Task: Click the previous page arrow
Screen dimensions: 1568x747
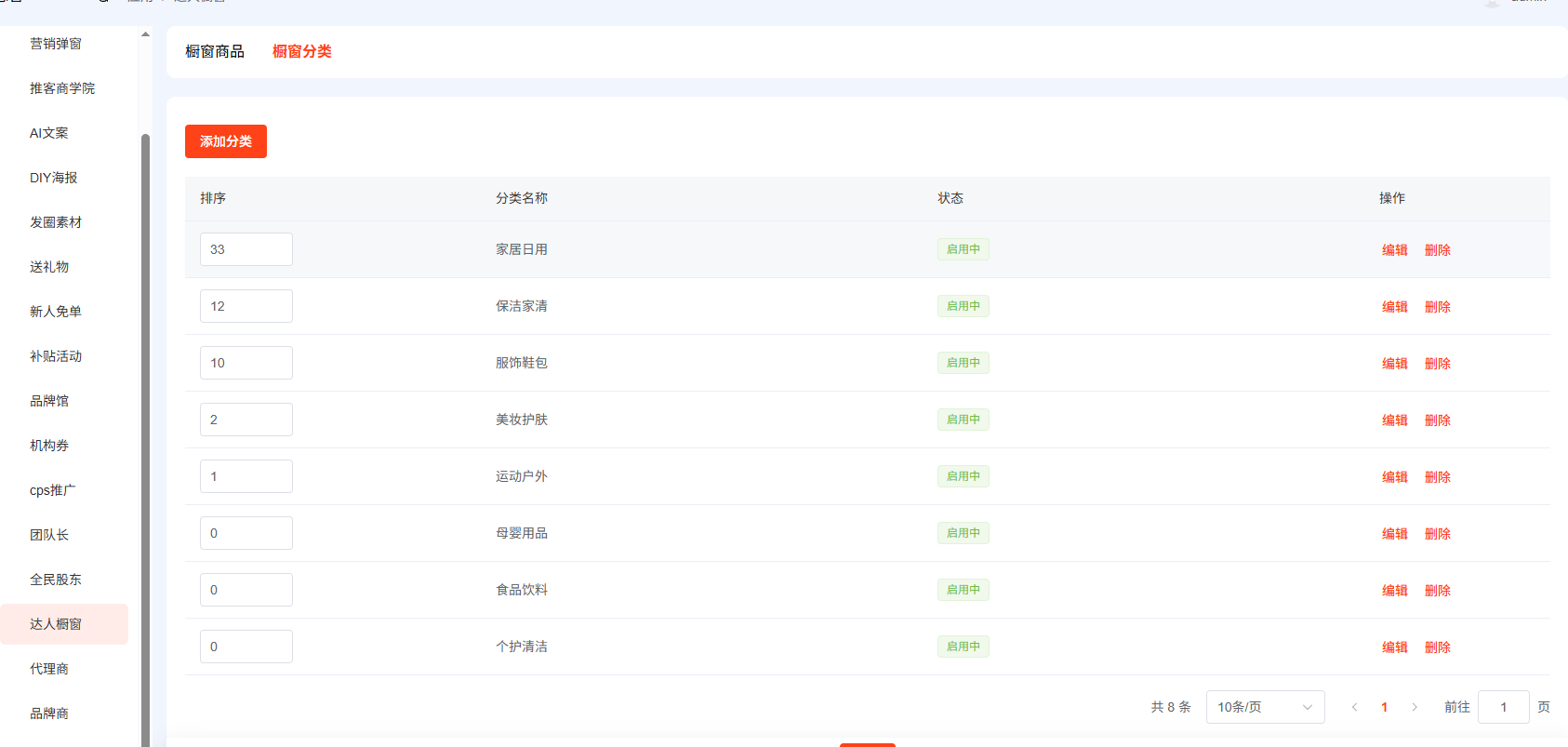Action: pyautogui.click(x=1354, y=707)
